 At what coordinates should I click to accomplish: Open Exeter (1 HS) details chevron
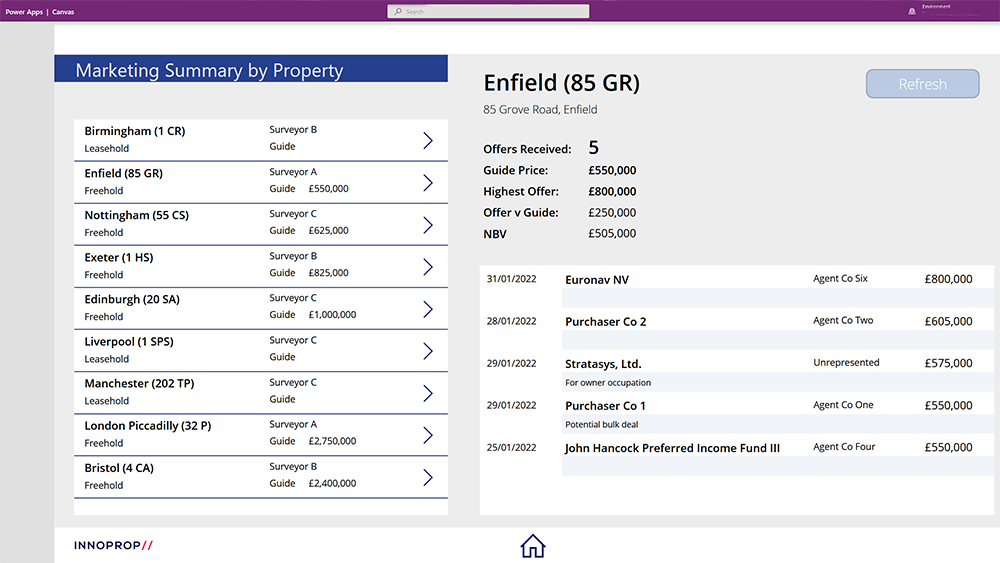tap(428, 267)
